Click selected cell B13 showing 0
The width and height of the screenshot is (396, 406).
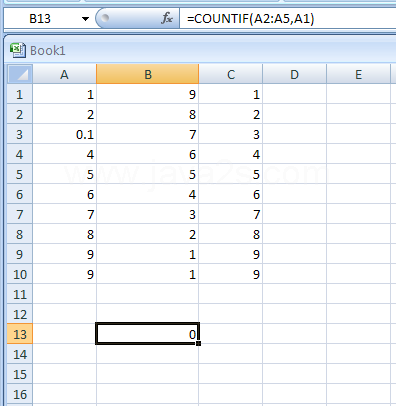coord(148,334)
